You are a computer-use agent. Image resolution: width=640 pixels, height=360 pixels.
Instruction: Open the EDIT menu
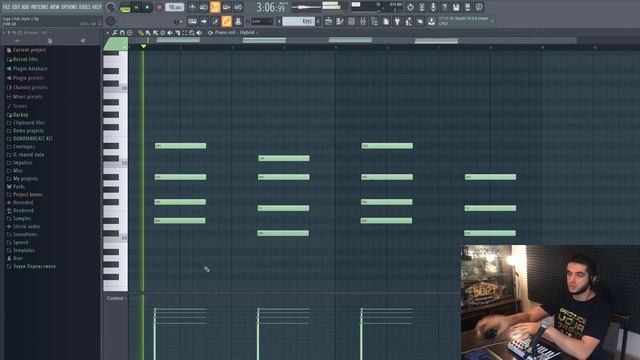tap(16, 7)
